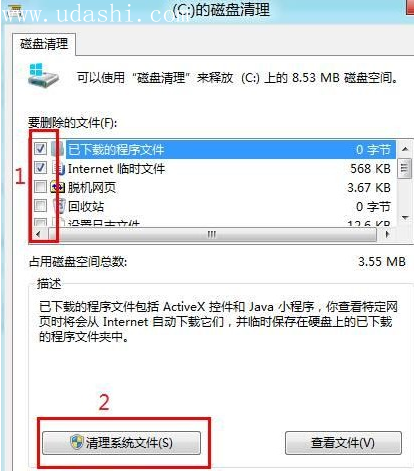Click the vertical scrollbar thumb in file list
414x471 pixels.
pos(404,168)
